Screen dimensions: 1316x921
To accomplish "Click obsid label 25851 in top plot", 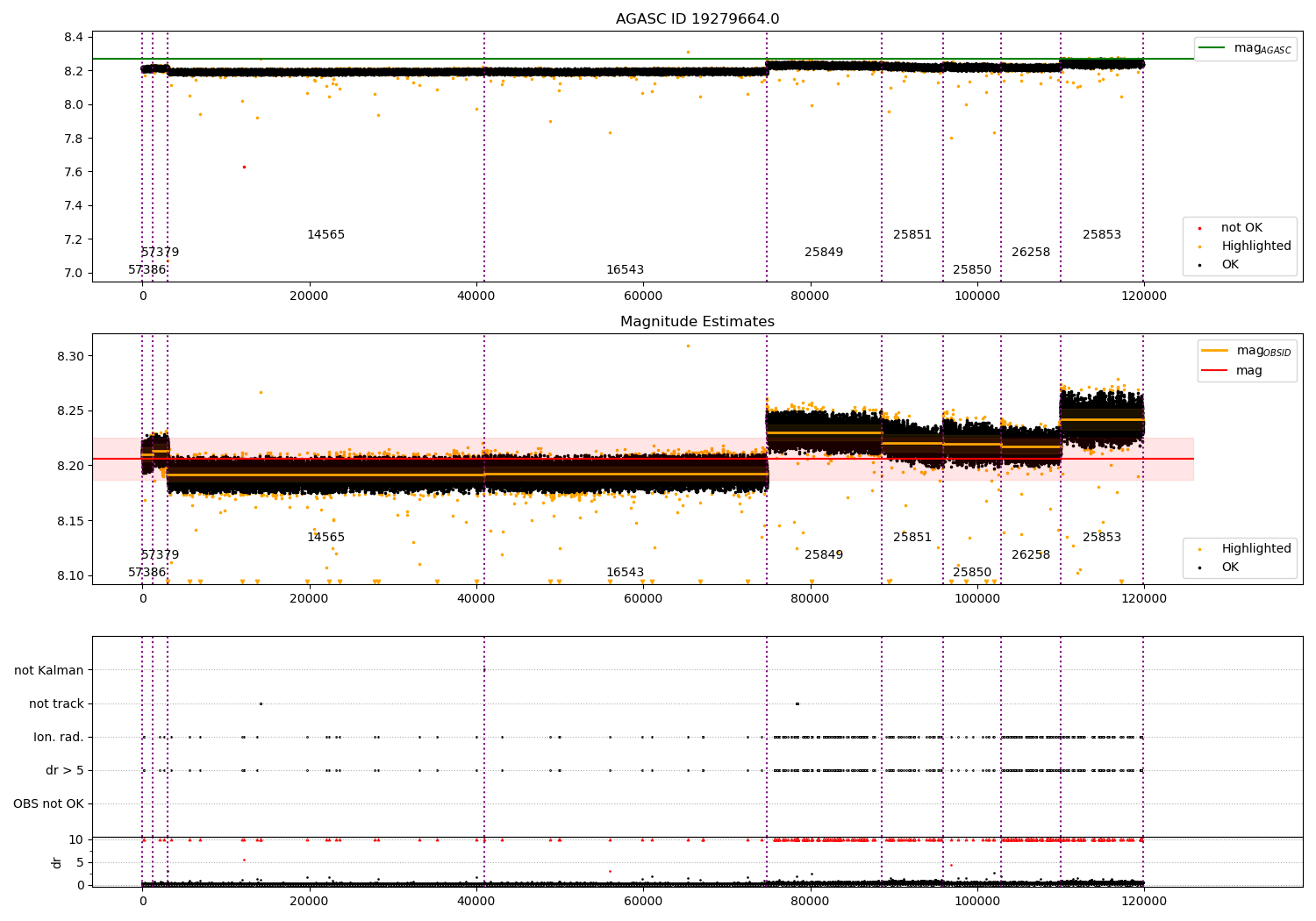I will (x=912, y=235).
